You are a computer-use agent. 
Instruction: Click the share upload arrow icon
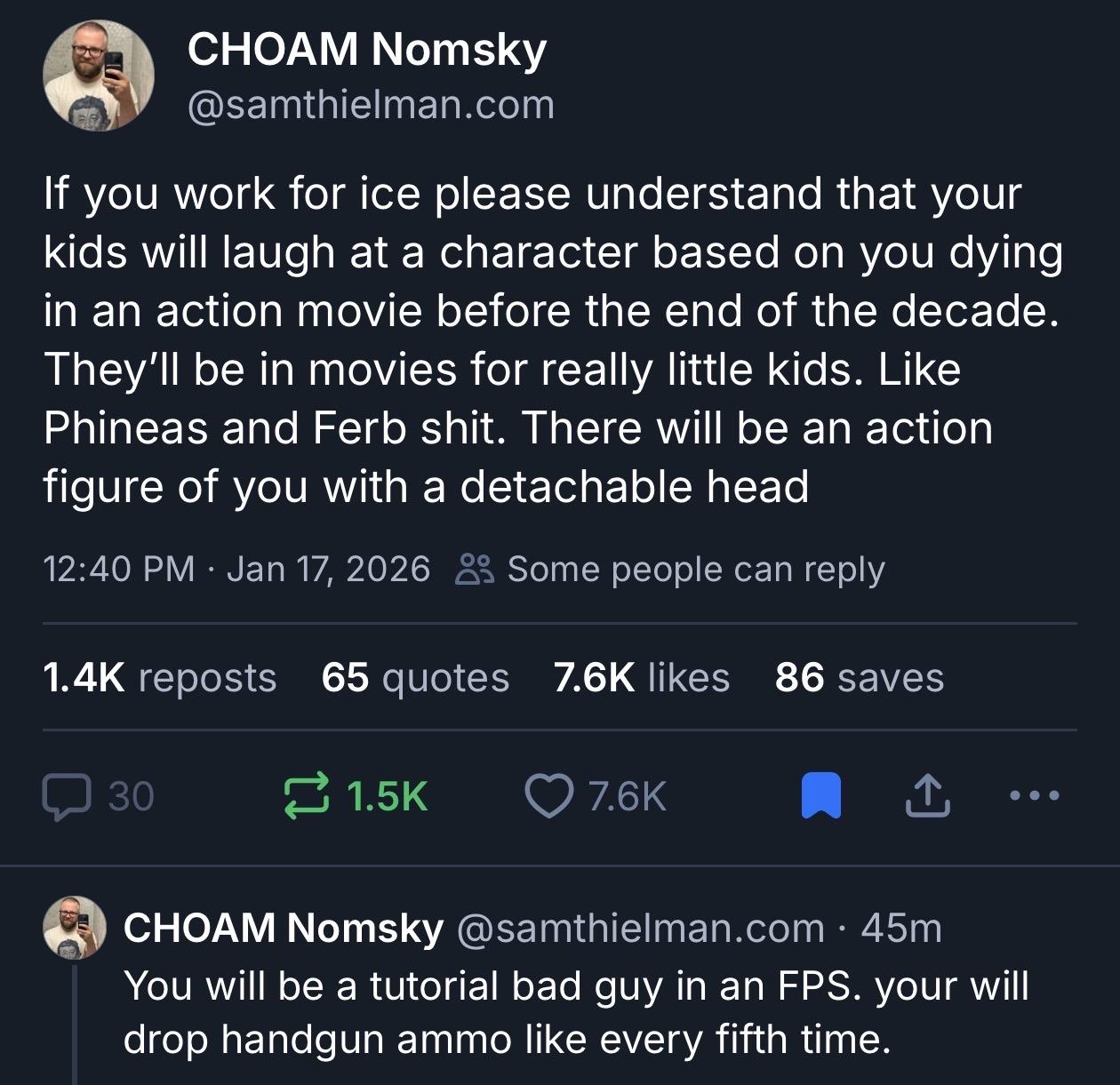coord(927,796)
